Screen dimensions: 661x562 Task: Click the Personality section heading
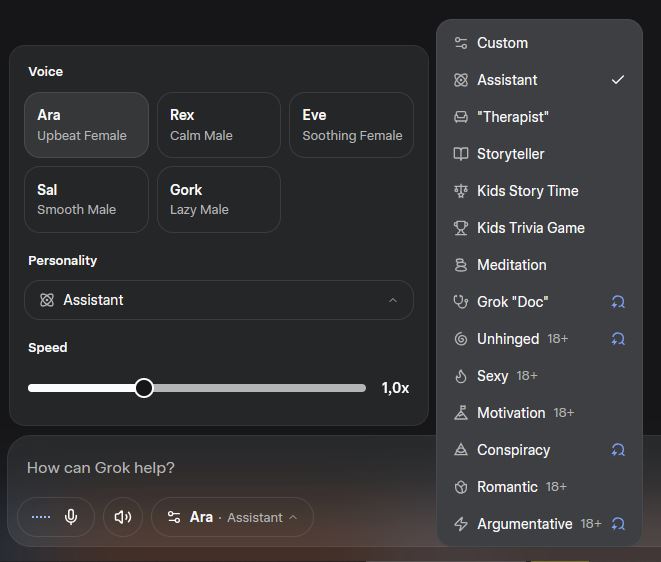point(62,261)
